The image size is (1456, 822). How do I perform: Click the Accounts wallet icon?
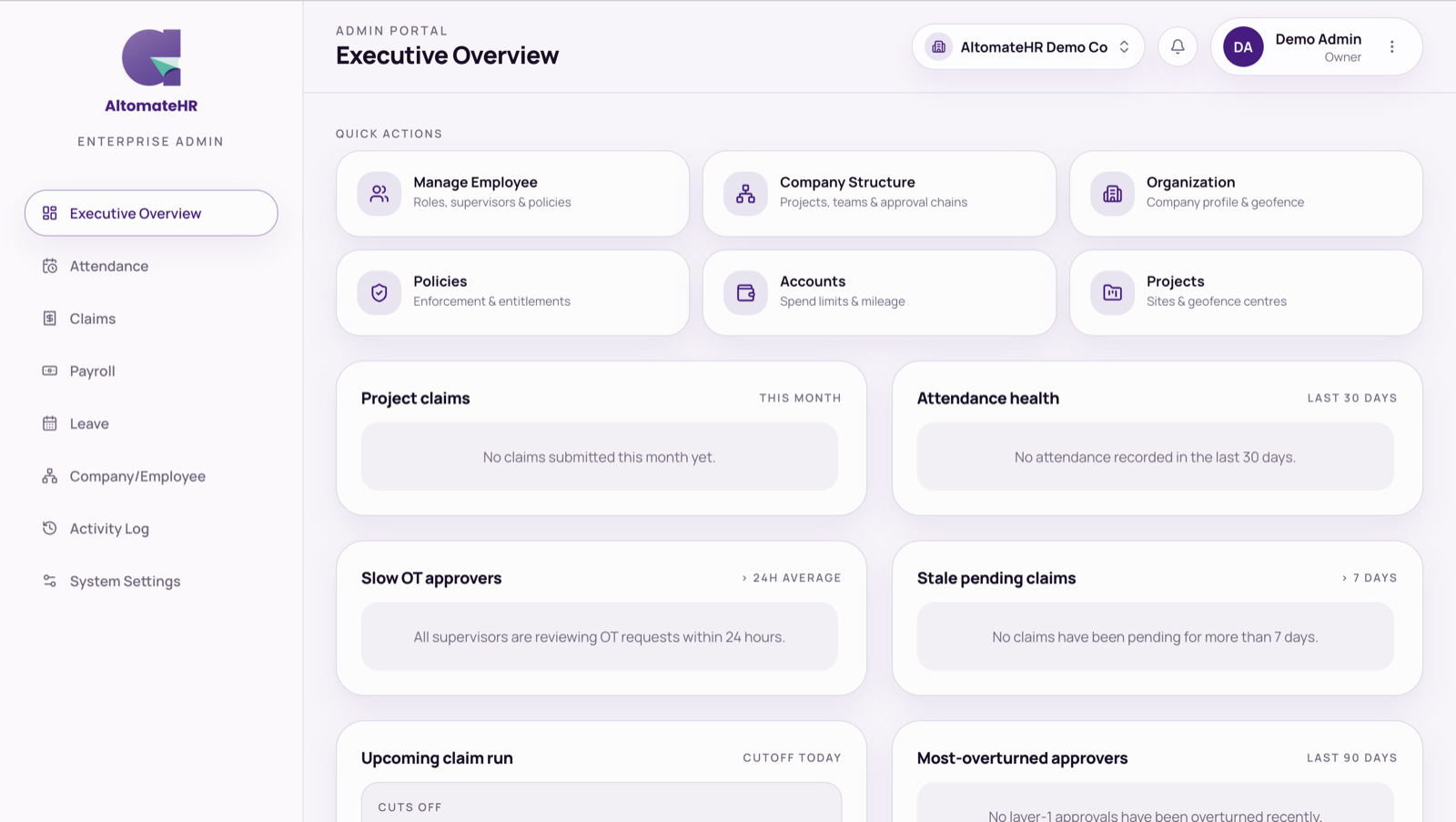click(x=745, y=292)
